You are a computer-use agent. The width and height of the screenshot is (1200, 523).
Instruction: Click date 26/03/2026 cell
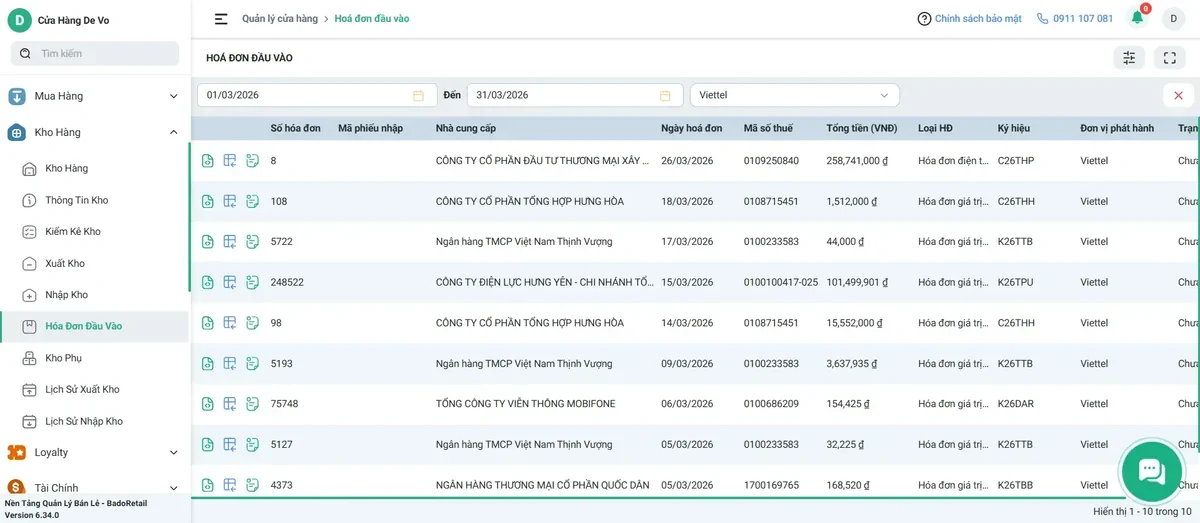point(687,161)
